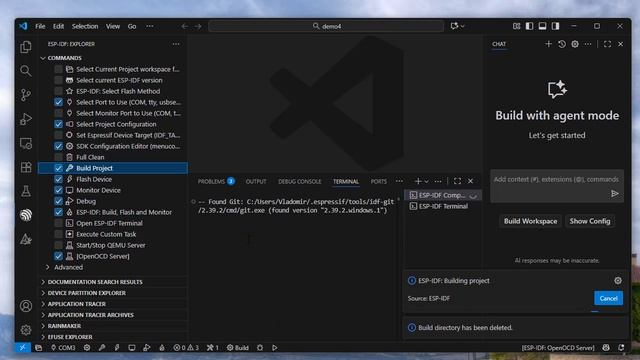
Task: Open Remote Explorer in activity bar
Action: [x=26, y=143]
